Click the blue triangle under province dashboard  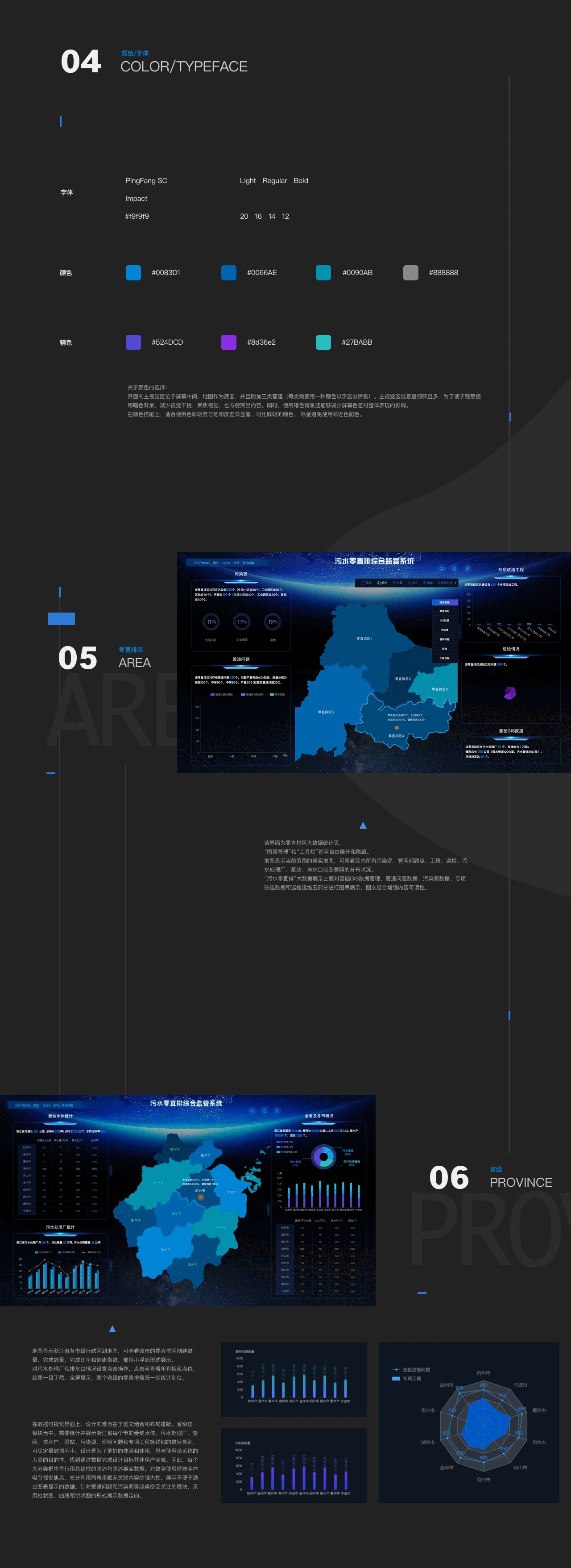[112, 1329]
